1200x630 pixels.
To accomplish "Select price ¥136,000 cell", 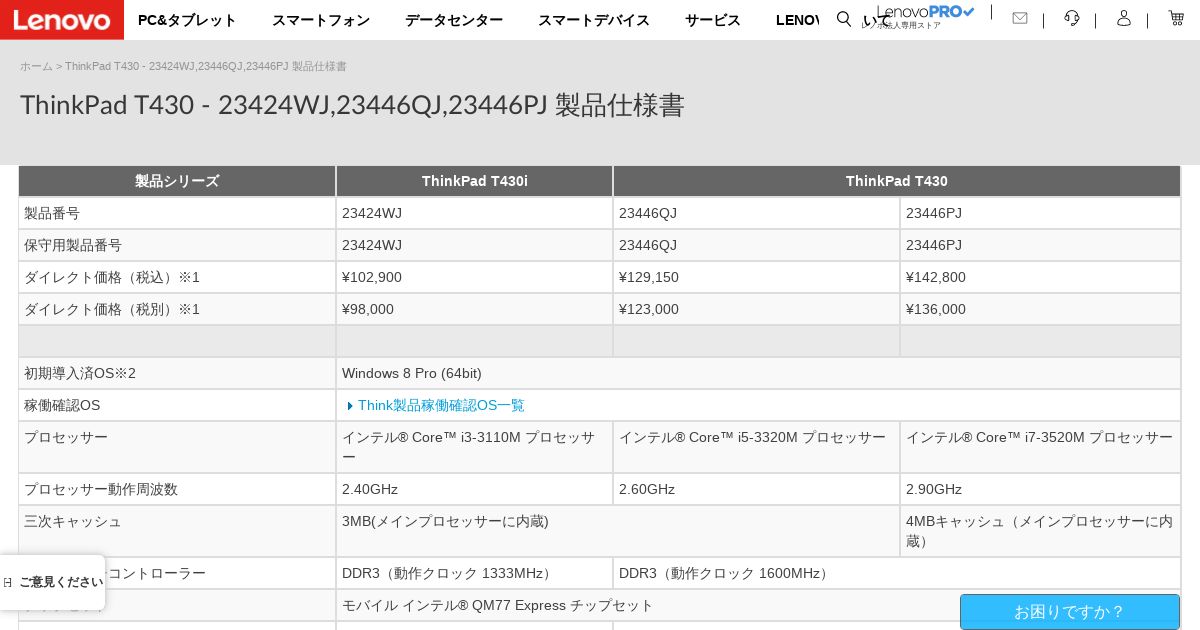I will coord(1040,309).
